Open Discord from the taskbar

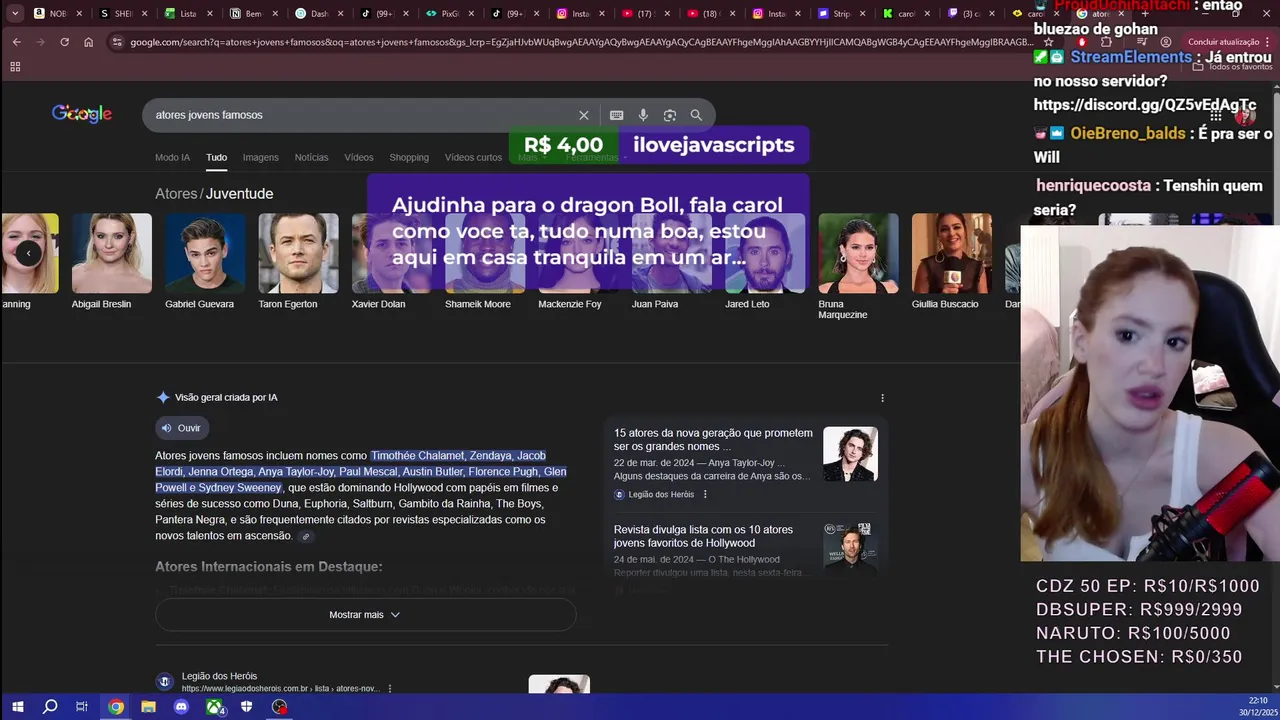(181, 707)
